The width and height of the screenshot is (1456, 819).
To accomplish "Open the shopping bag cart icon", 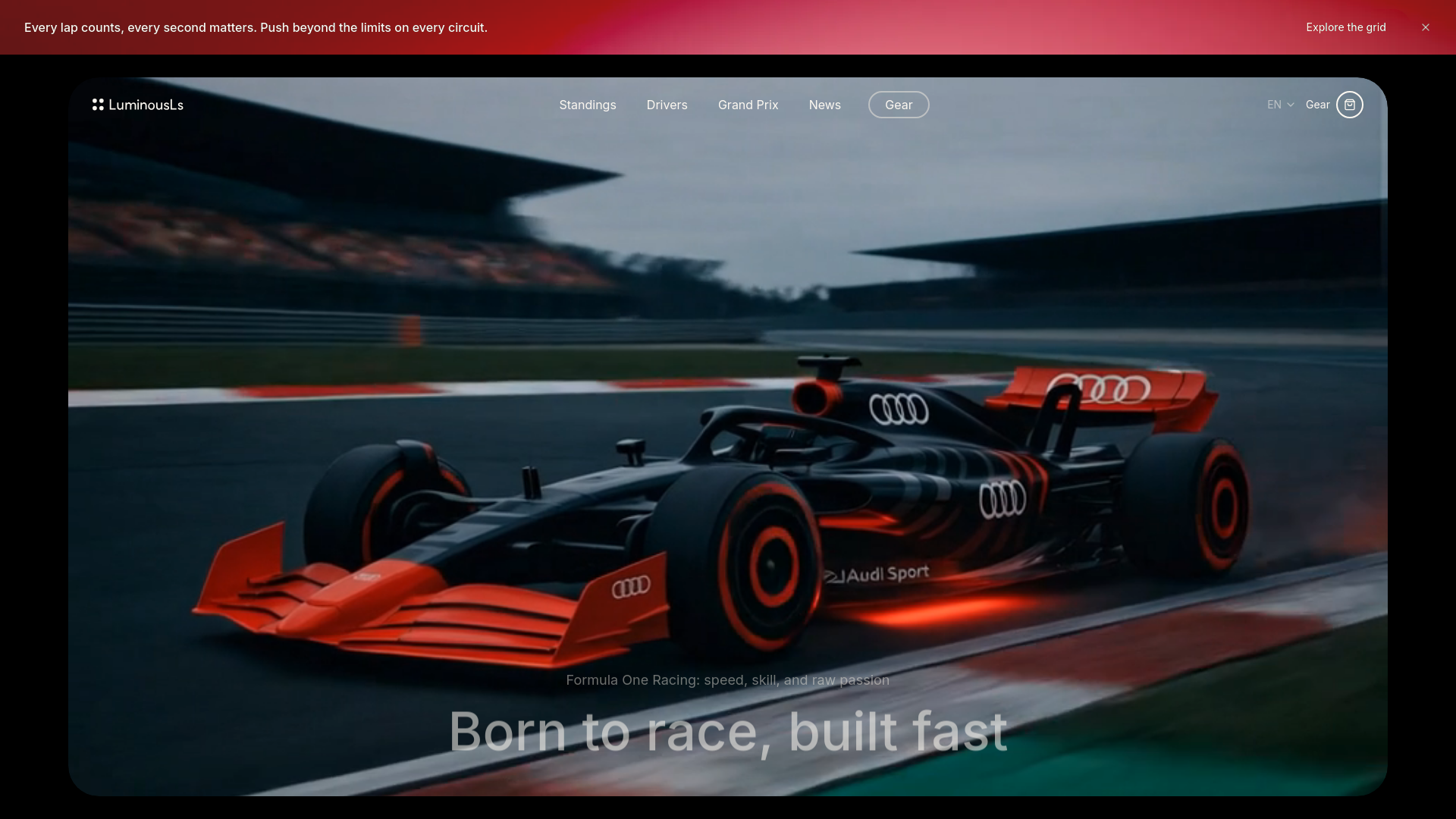I will point(1350,105).
